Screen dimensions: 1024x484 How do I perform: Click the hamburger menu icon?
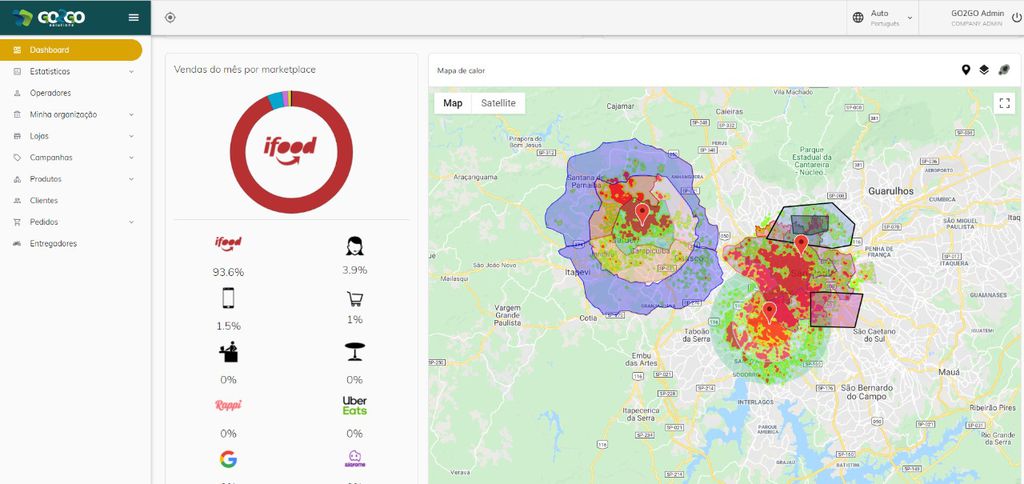(x=133, y=18)
